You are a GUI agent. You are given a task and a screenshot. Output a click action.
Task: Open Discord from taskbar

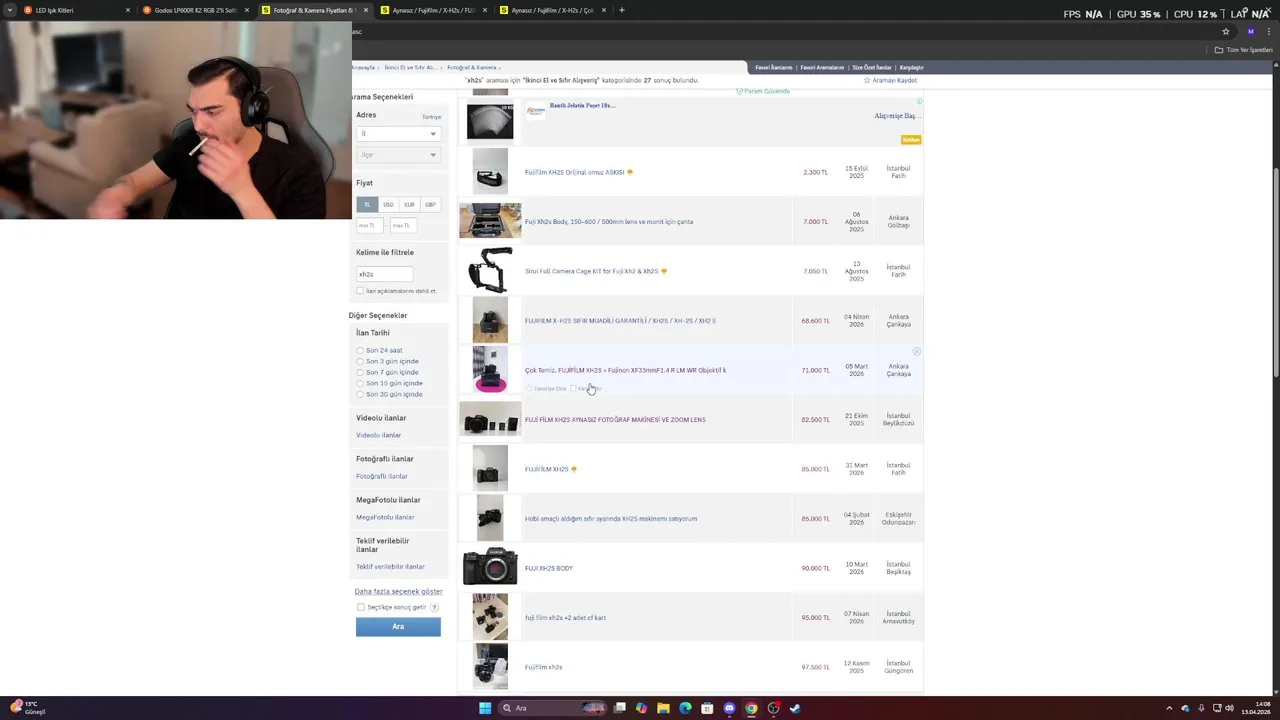[729, 708]
